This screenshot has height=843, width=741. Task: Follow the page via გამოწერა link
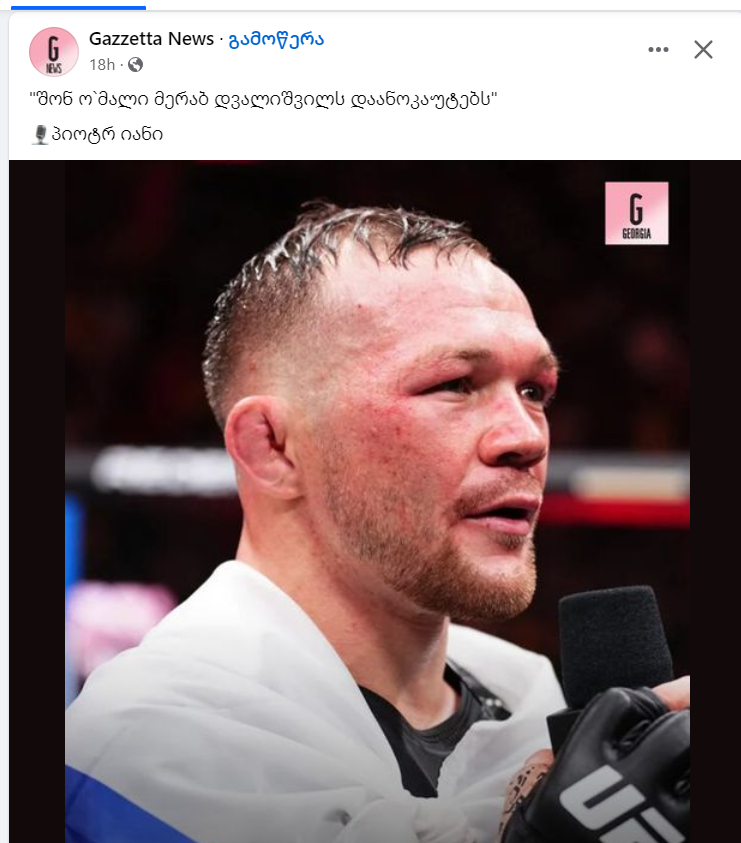(x=276, y=39)
